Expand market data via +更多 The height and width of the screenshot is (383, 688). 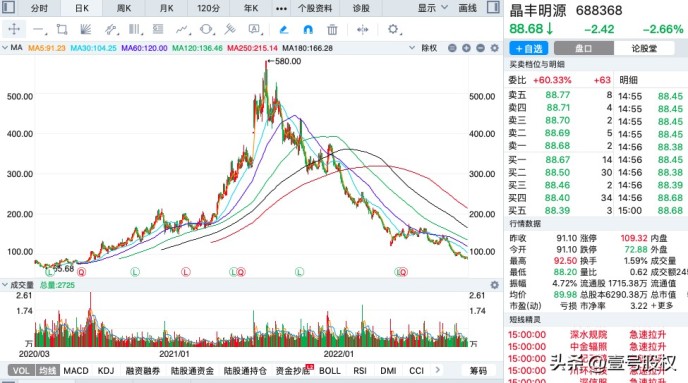662,306
